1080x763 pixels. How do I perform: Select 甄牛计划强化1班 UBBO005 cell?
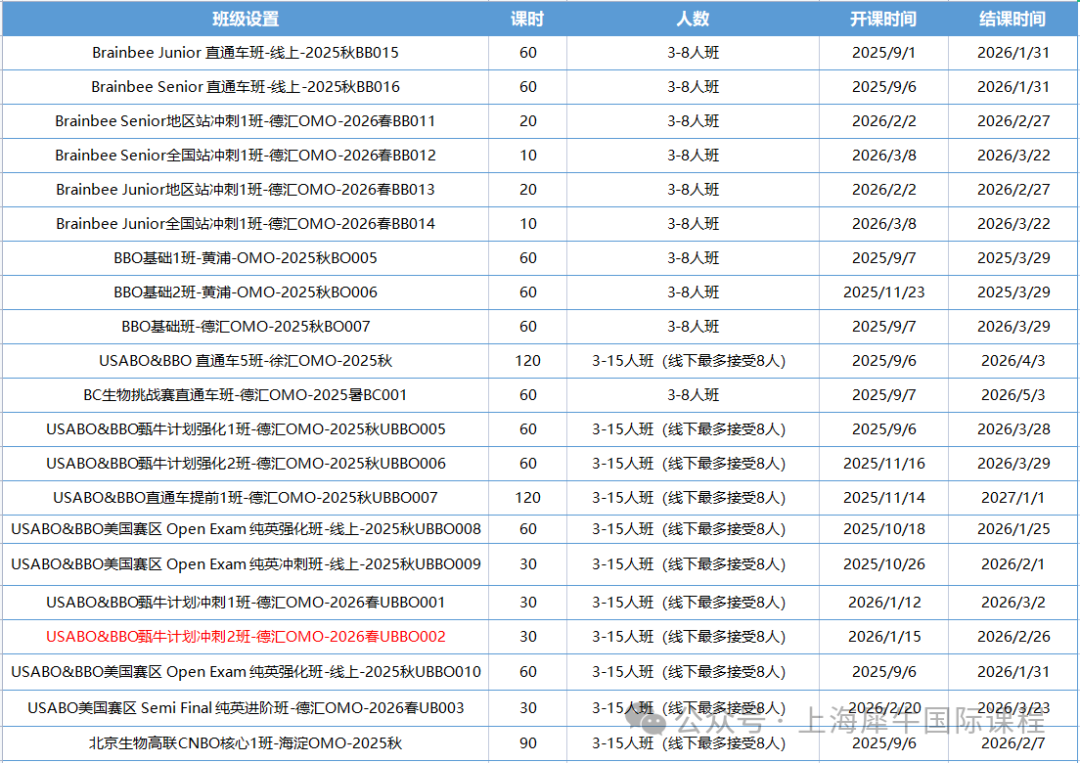tap(245, 429)
